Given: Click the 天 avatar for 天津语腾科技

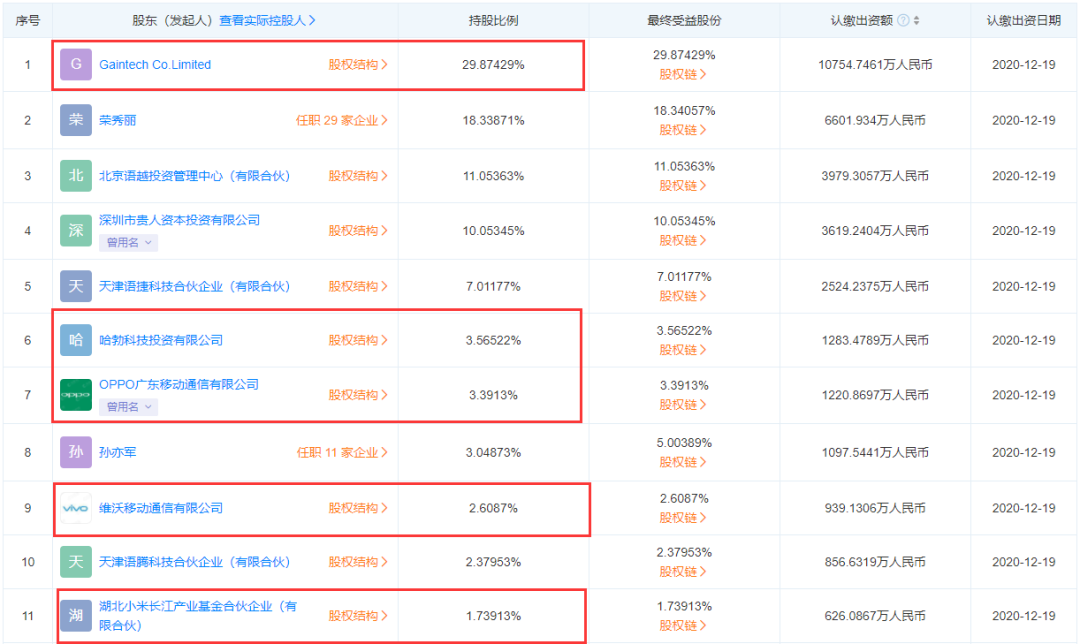Looking at the screenshot, I should pos(76,562).
